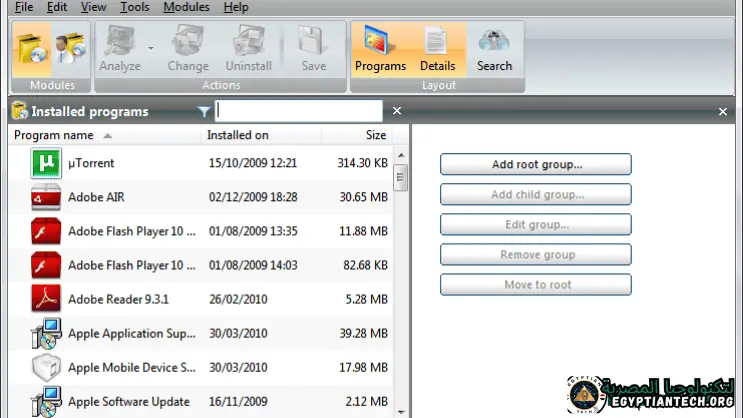Click the 39.28 MB size value
Screen dimensions: 743x418
pyautogui.click(x=363, y=334)
